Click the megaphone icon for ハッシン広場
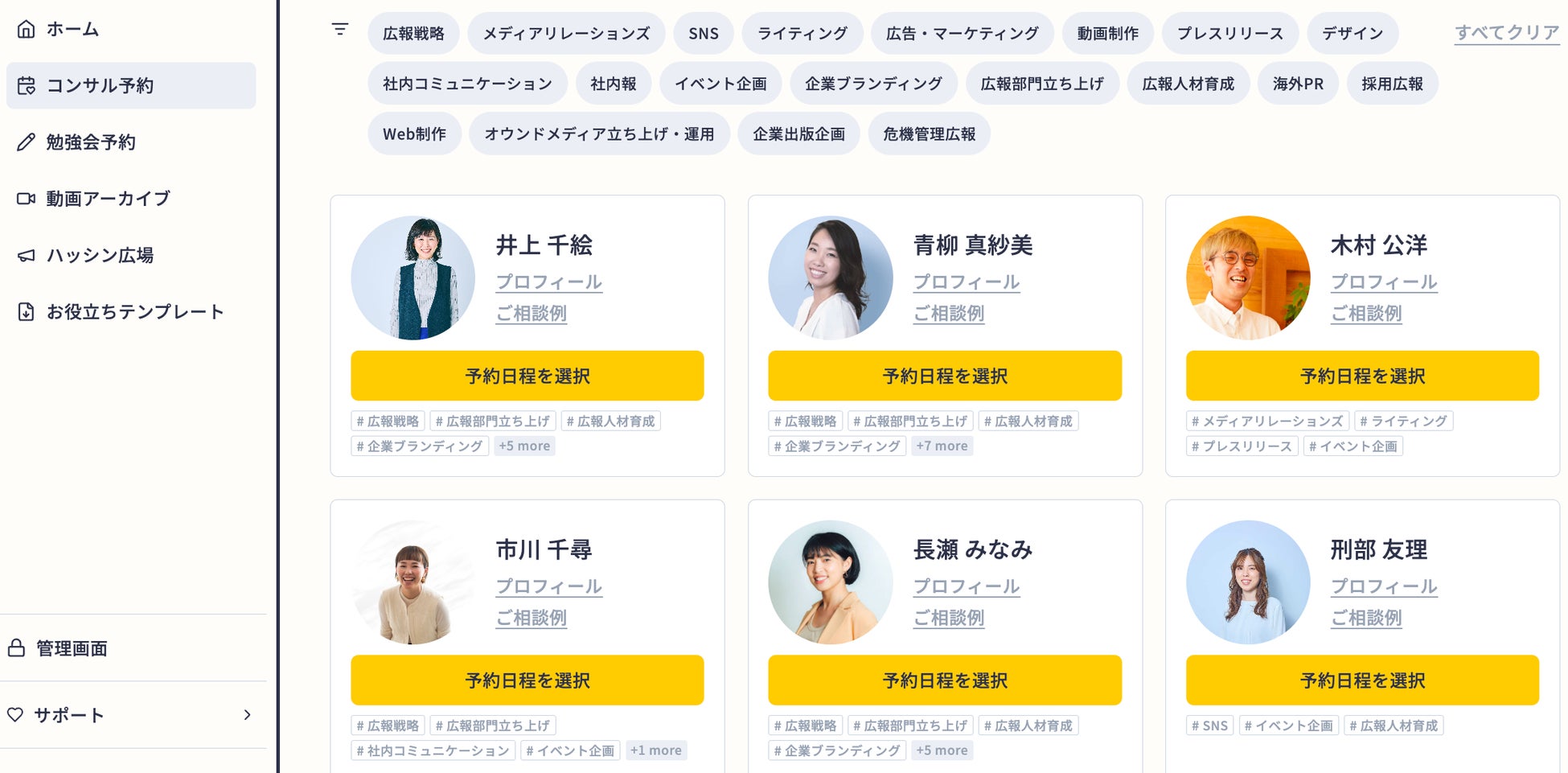The width and height of the screenshot is (1568, 773). [x=26, y=256]
